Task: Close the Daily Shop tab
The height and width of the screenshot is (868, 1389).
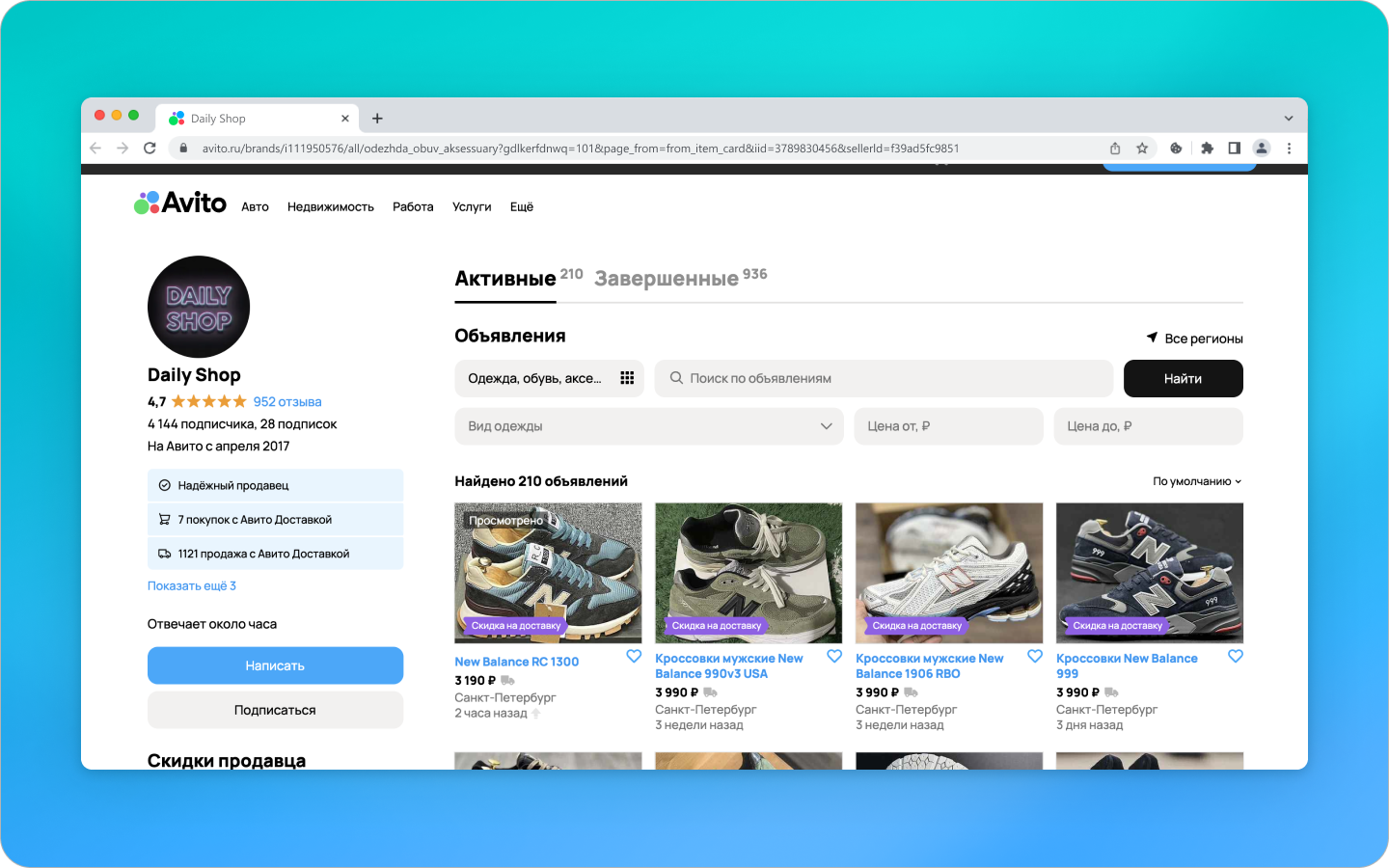Action: [345, 119]
